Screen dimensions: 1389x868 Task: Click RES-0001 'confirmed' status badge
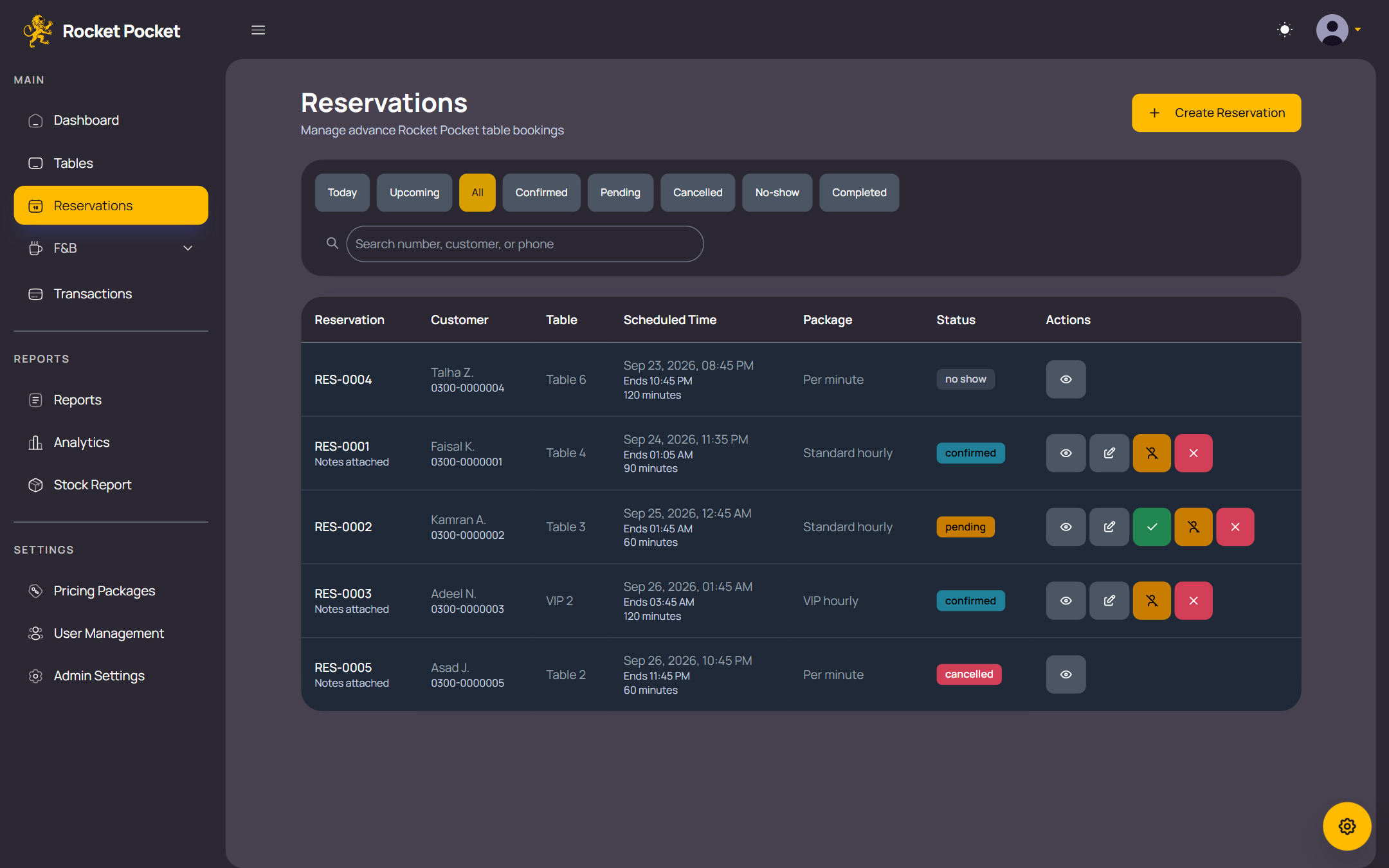970,453
